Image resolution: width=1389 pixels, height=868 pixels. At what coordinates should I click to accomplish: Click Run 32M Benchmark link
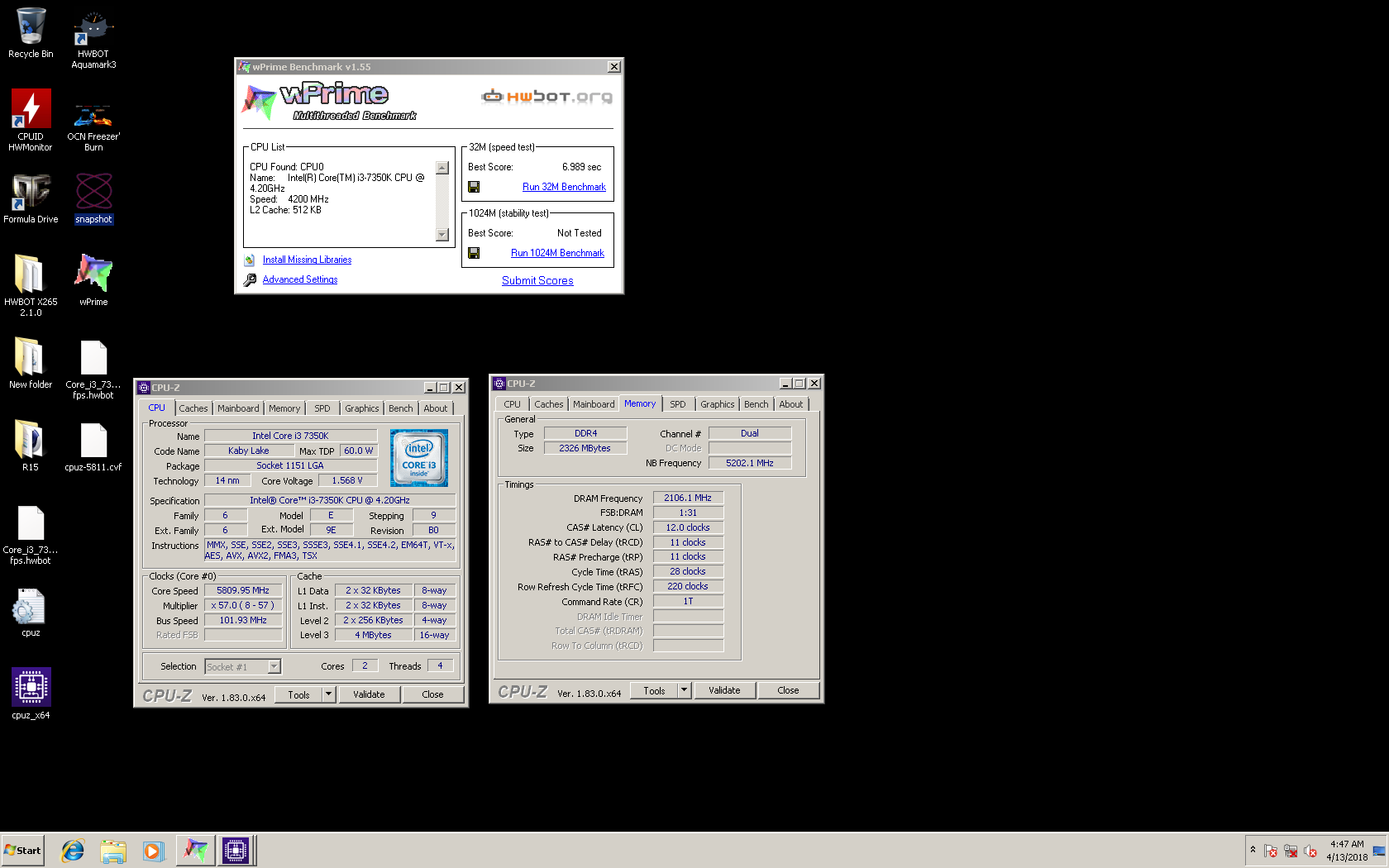point(564,187)
